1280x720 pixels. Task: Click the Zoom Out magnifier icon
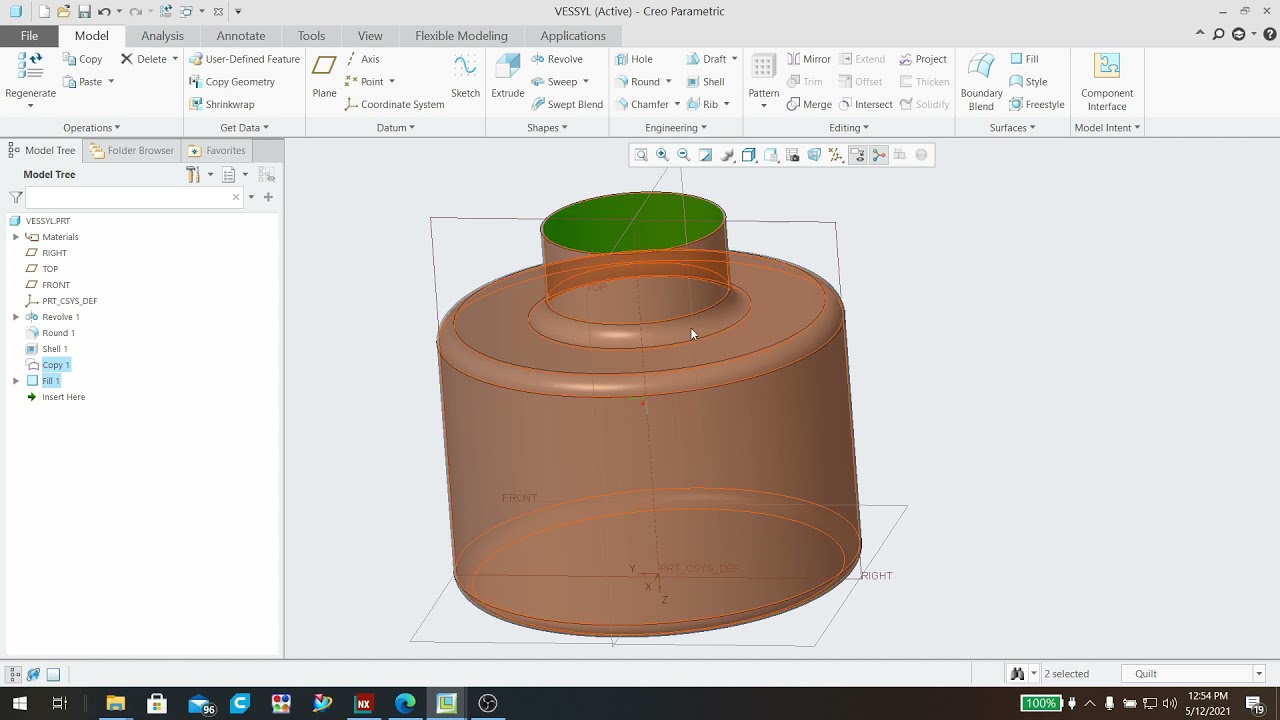(x=684, y=155)
